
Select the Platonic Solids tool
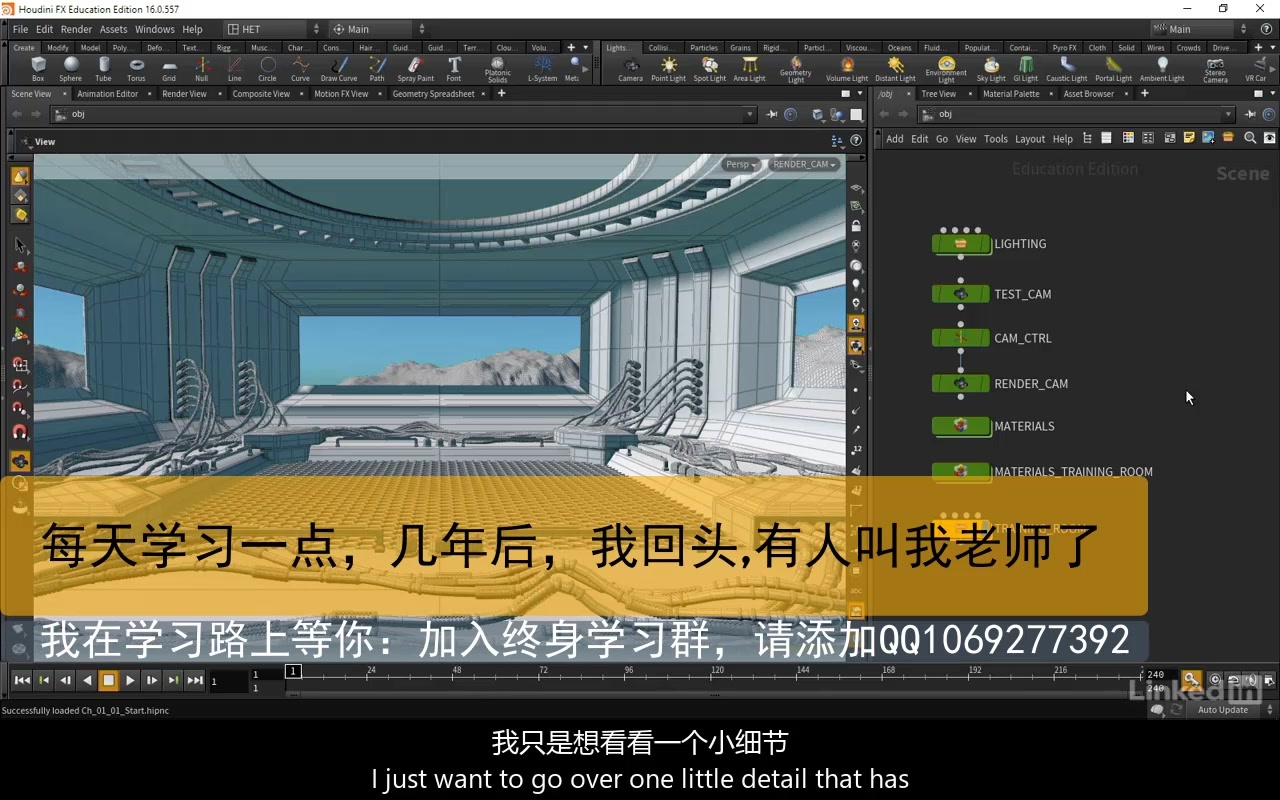coord(498,70)
